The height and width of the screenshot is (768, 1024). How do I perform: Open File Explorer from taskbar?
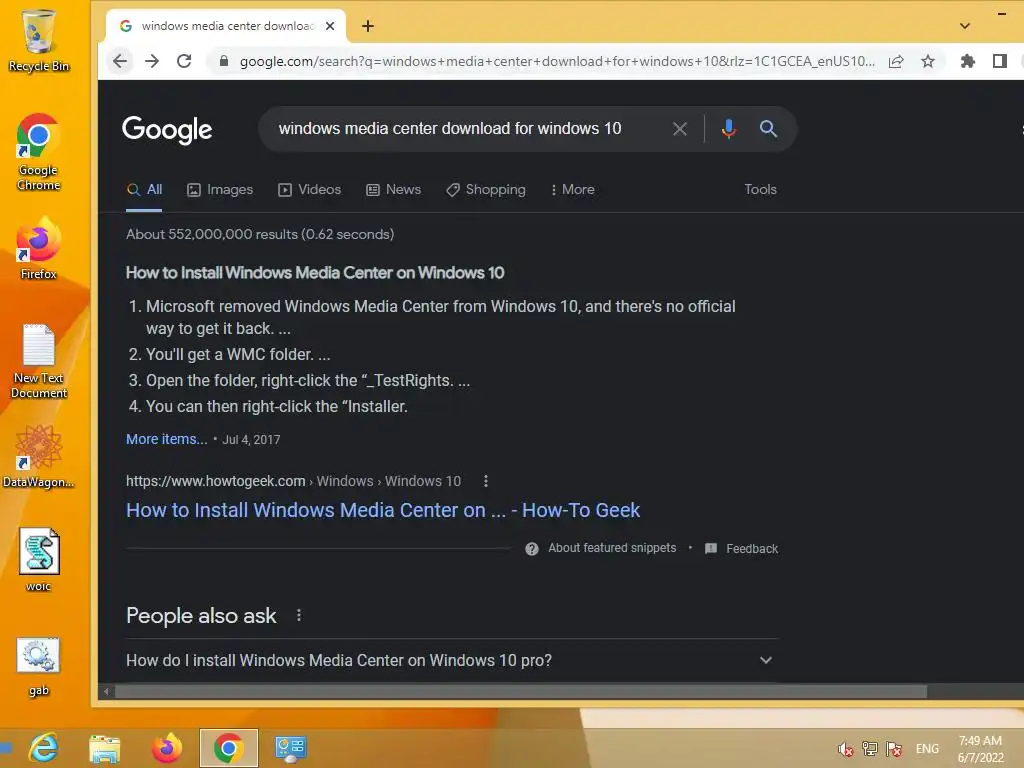104,748
